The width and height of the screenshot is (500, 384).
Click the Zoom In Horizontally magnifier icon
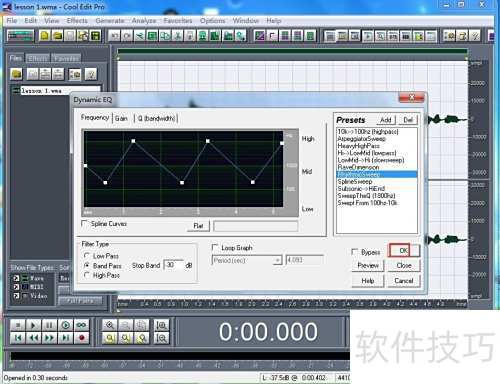point(110,325)
